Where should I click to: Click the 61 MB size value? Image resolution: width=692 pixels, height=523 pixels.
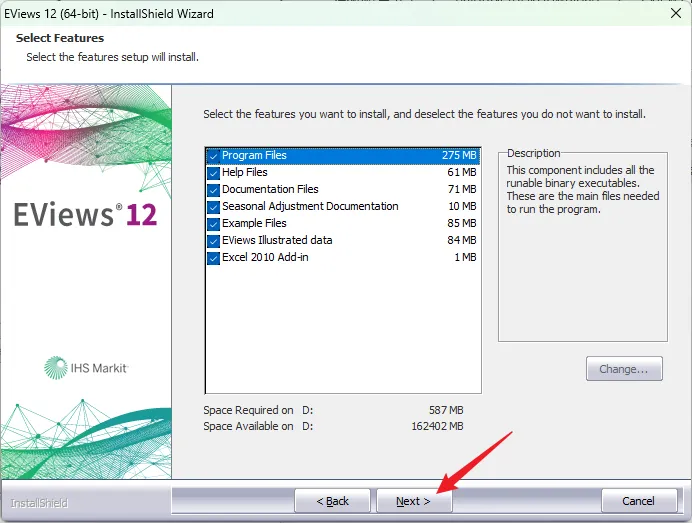pos(462,172)
